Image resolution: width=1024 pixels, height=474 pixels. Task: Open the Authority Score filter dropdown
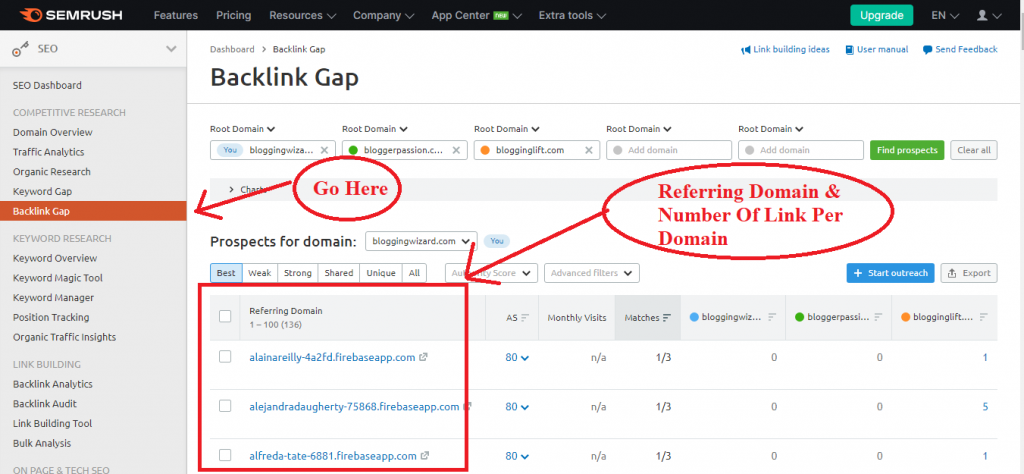click(x=491, y=273)
